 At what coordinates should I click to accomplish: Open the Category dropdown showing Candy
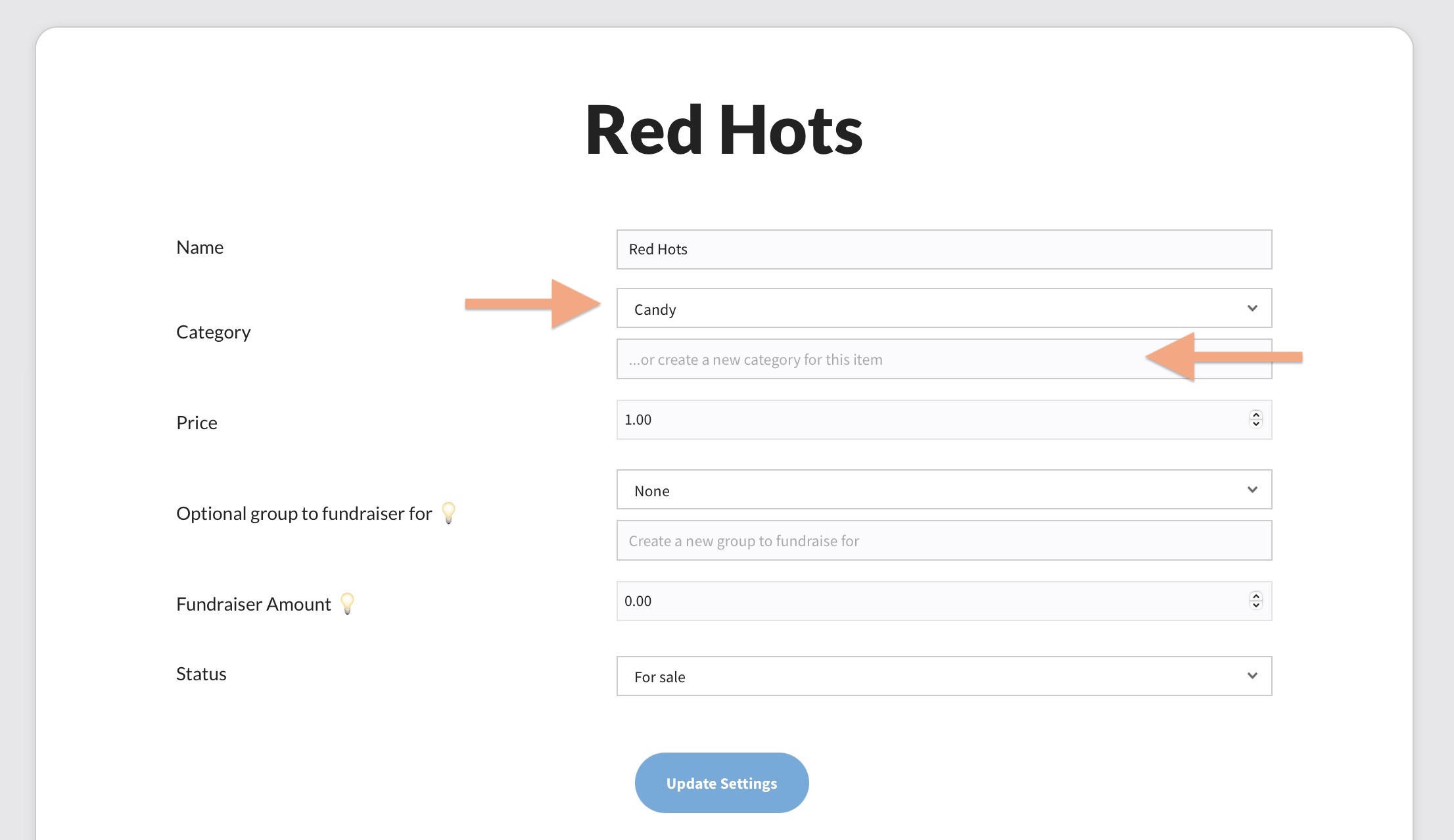click(x=943, y=308)
